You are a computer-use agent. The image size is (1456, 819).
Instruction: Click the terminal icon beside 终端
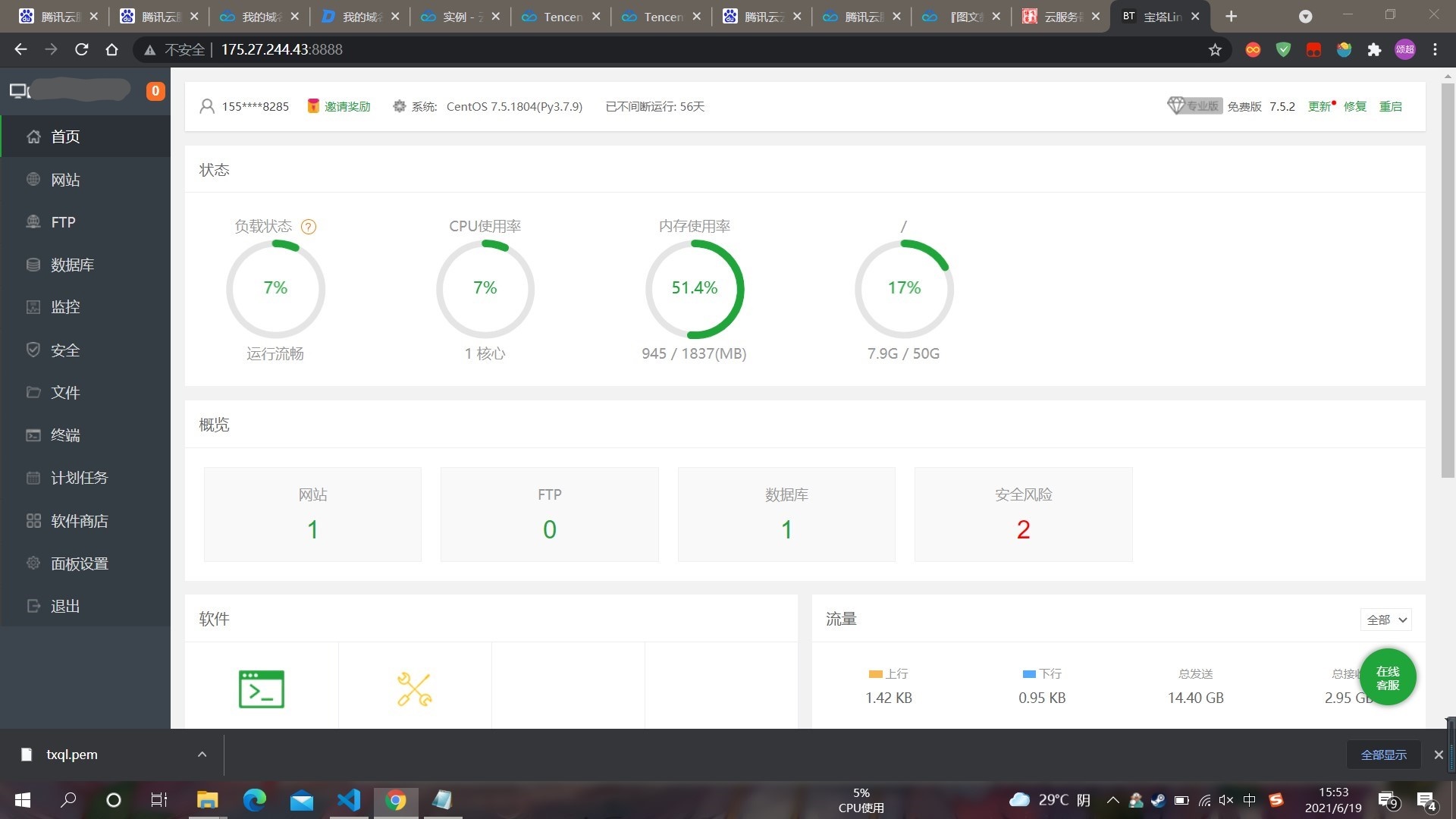33,435
